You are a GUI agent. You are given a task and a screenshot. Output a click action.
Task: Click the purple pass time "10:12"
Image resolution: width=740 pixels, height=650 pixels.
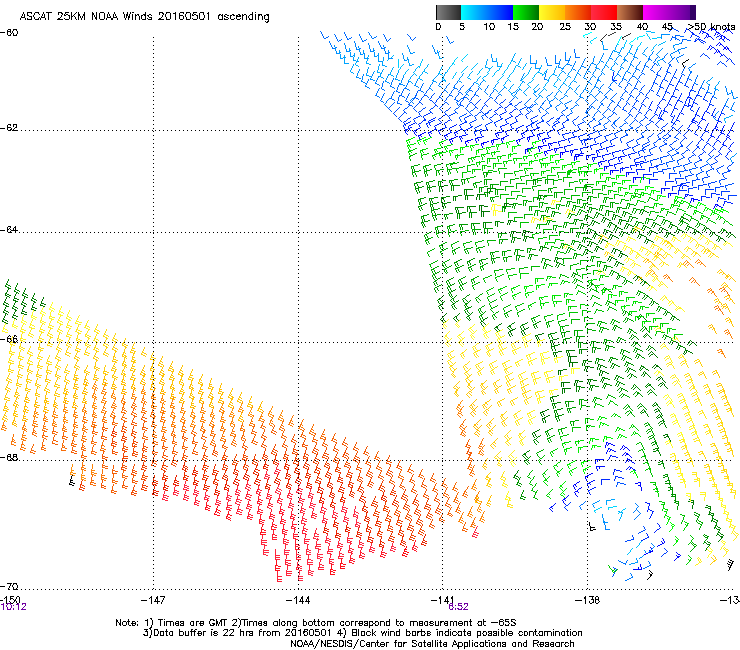pos(13,607)
